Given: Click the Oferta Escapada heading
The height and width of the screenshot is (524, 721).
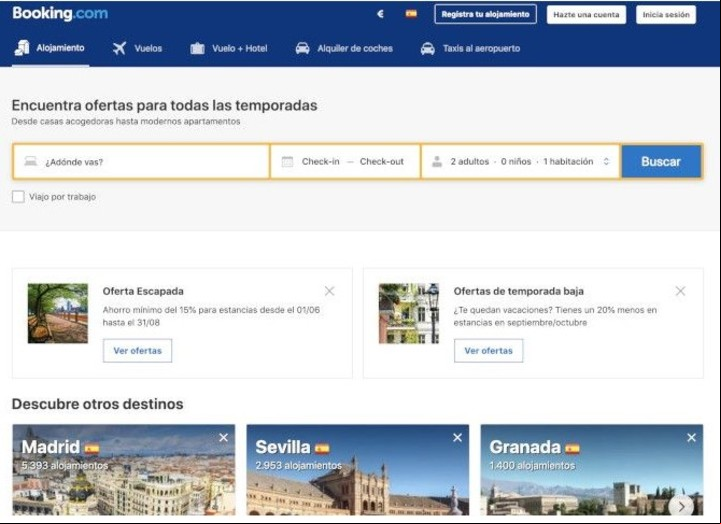Looking at the screenshot, I should pos(143,291).
